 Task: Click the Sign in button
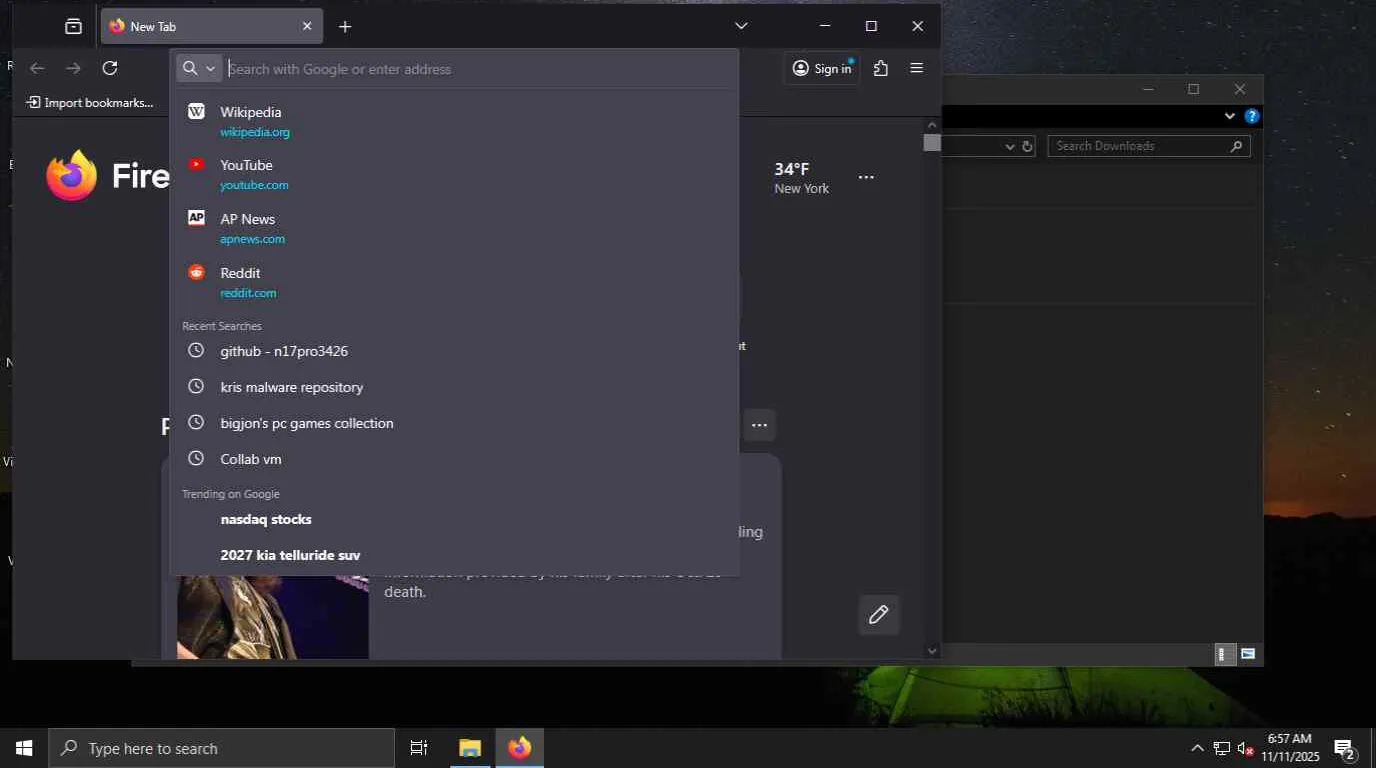tap(822, 68)
